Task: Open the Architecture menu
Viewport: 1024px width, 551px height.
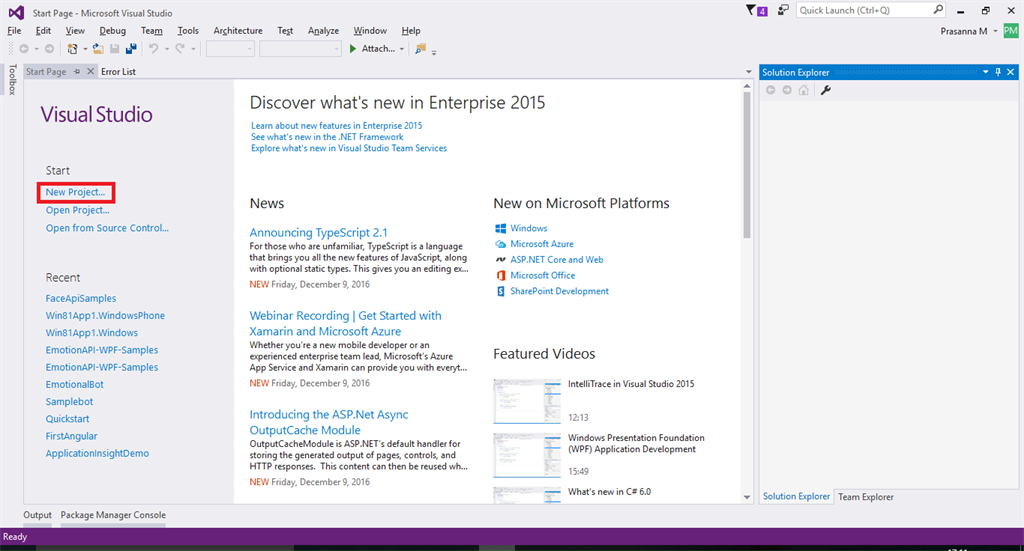Action: 237,31
